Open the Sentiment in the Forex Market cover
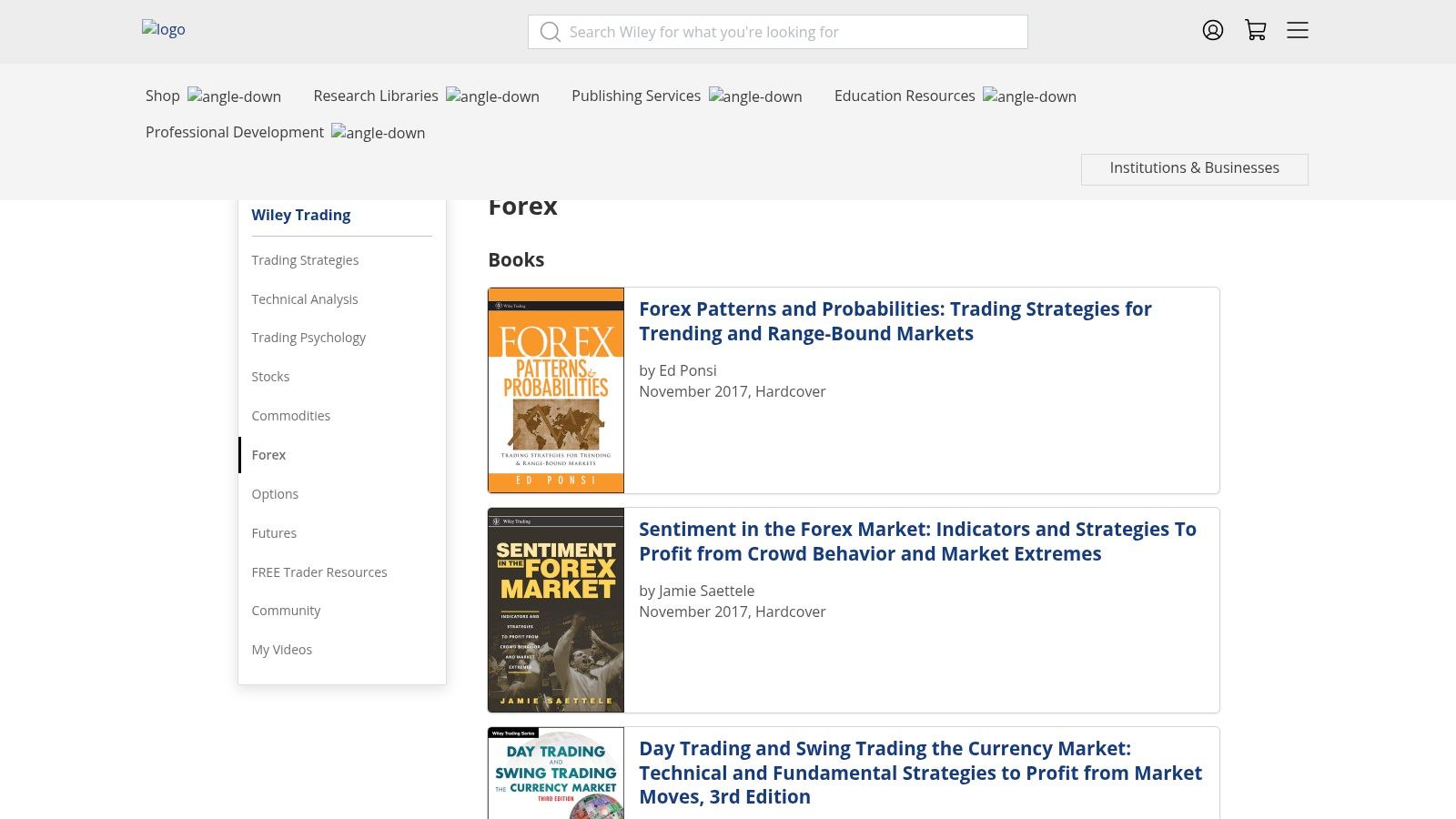The image size is (1456, 819). click(556, 610)
